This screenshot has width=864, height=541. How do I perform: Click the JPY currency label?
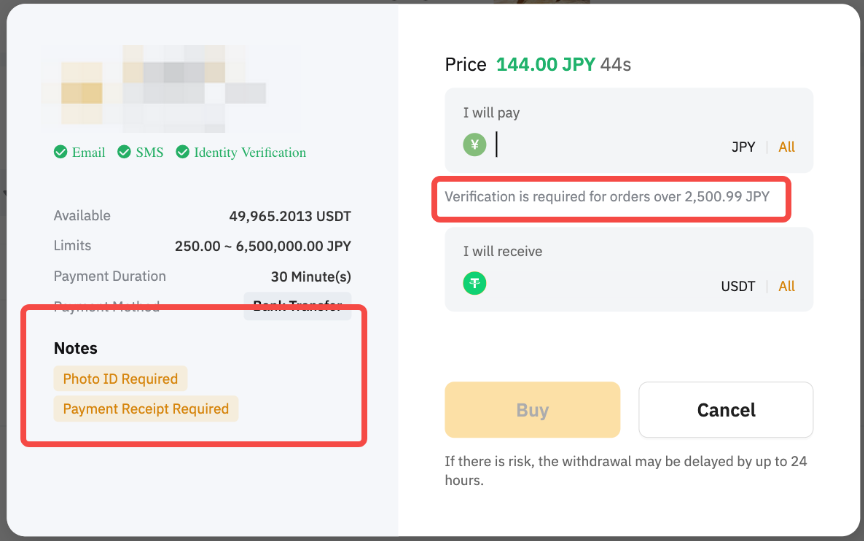[x=743, y=147]
